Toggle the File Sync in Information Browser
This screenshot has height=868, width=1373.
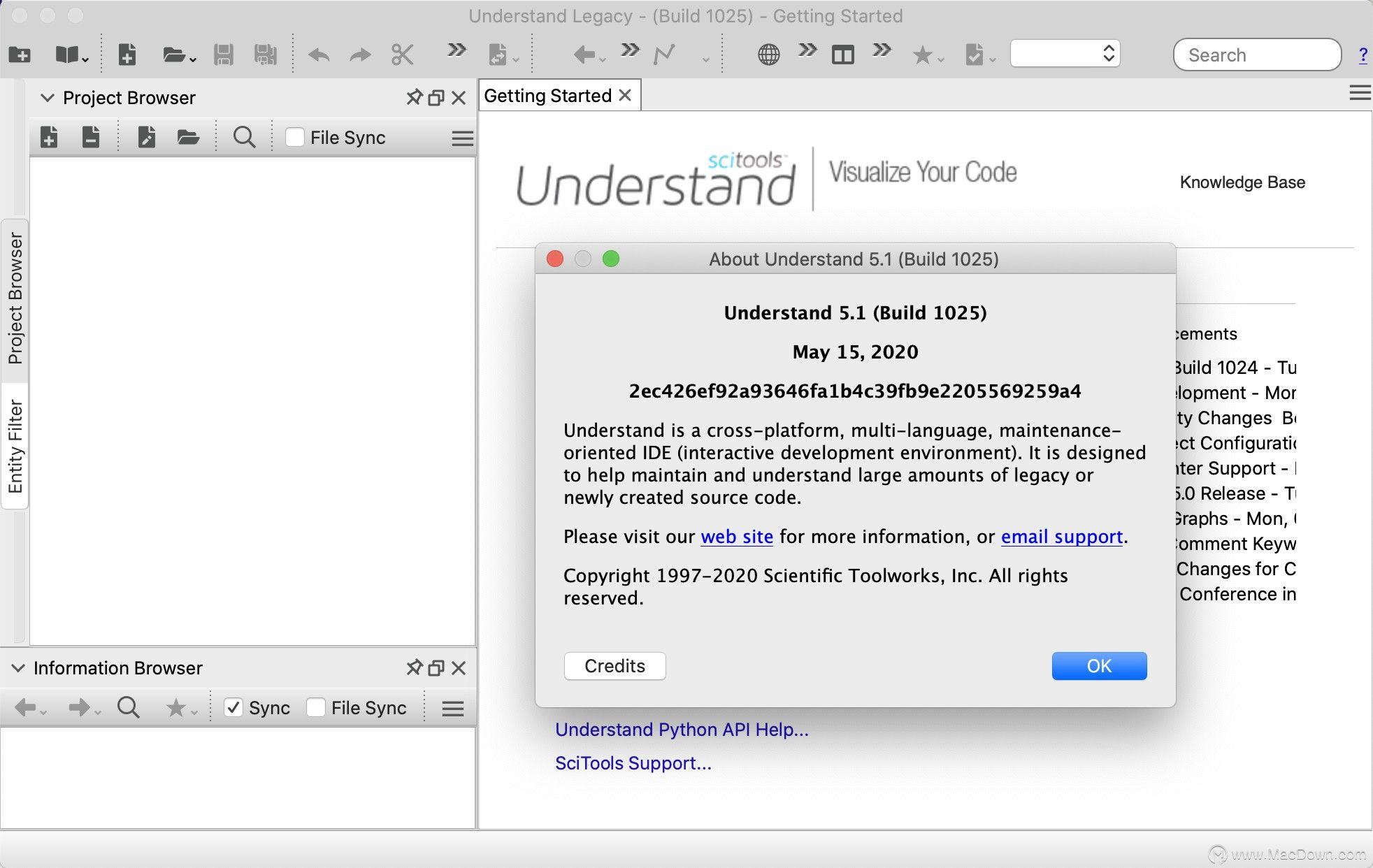pos(316,707)
